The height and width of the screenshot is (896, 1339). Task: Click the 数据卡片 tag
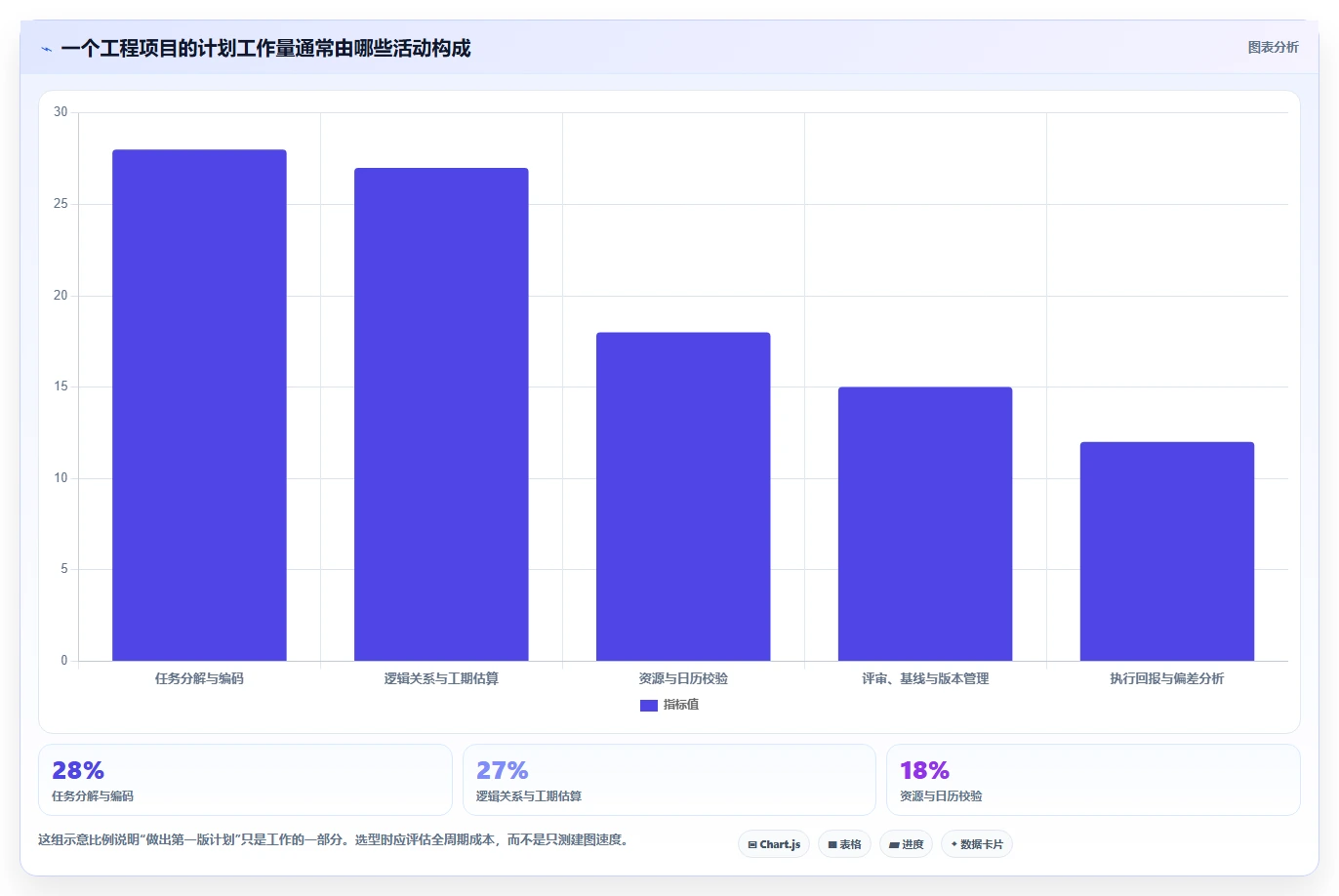tap(977, 844)
